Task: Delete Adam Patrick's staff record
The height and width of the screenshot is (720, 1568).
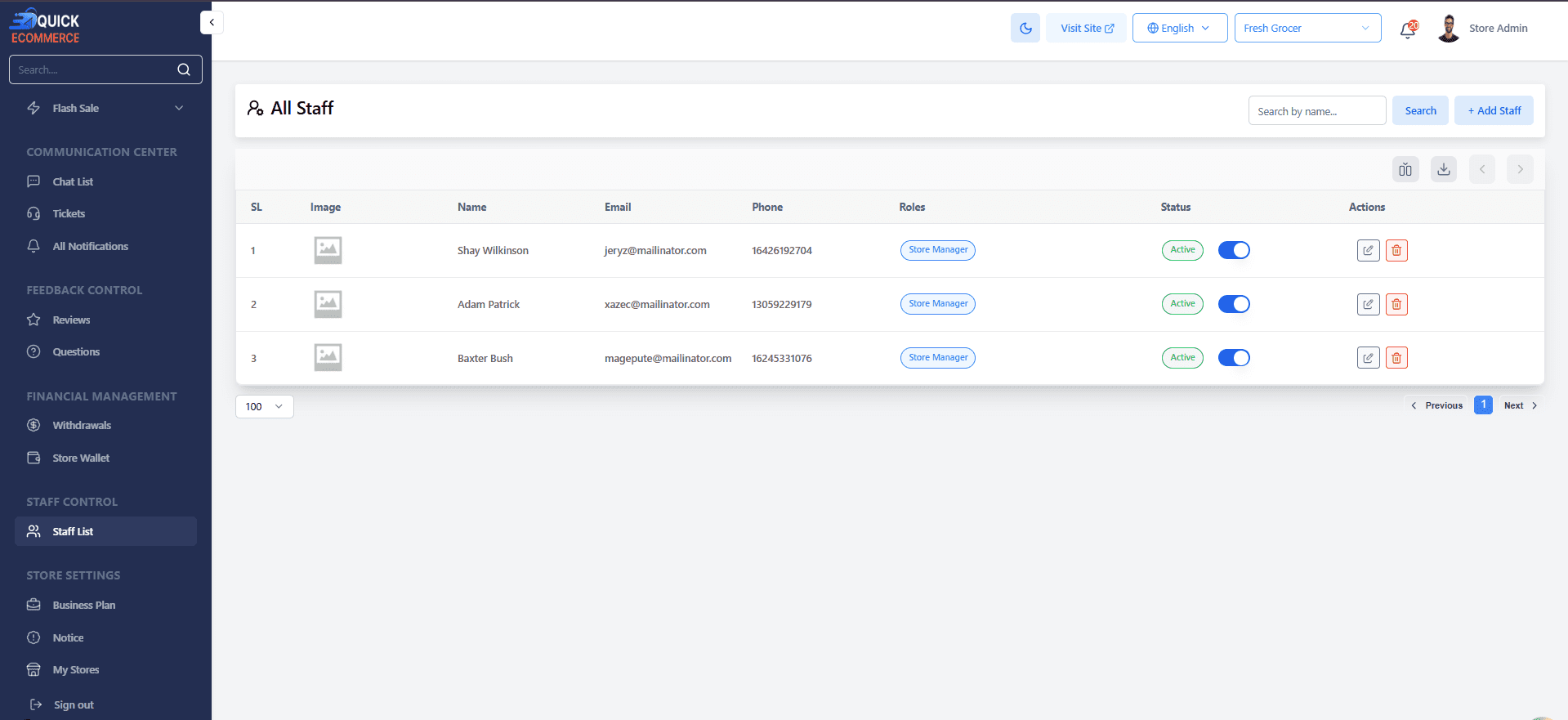Action: pyautogui.click(x=1396, y=304)
